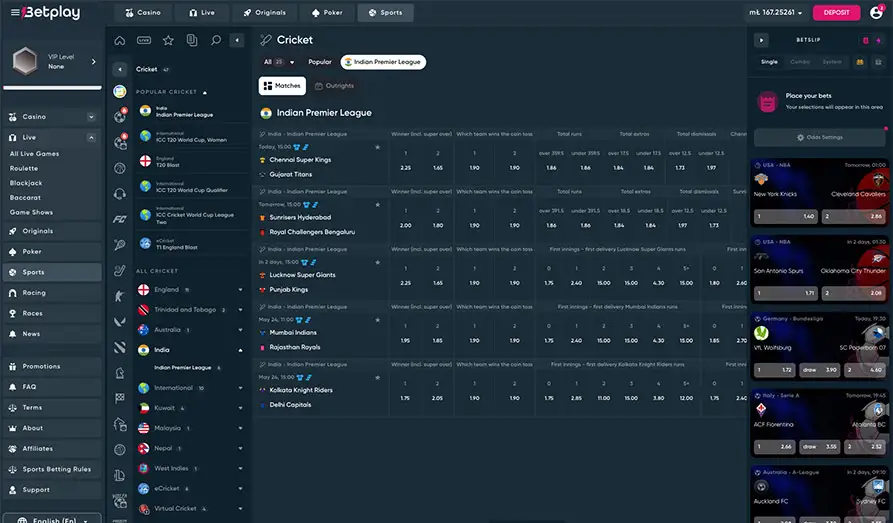Open the user profile avatar
This screenshot has height=523, width=893.
tap(876, 13)
